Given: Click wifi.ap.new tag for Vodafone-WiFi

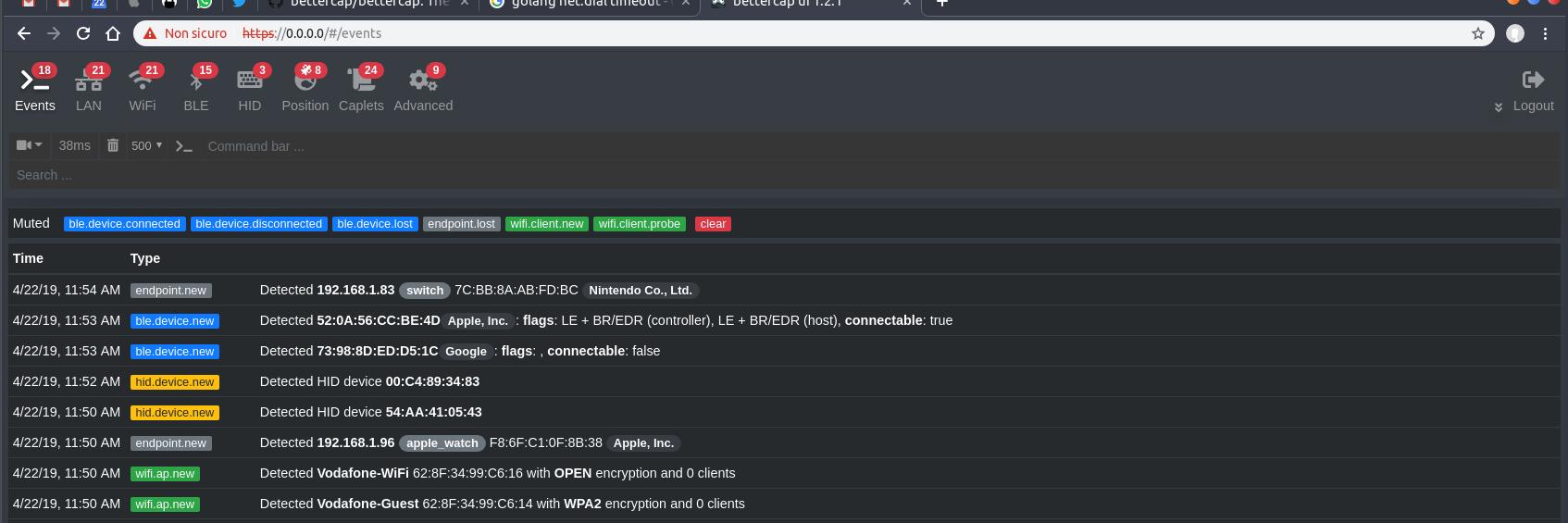Looking at the screenshot, I should (x=165, y=474).
